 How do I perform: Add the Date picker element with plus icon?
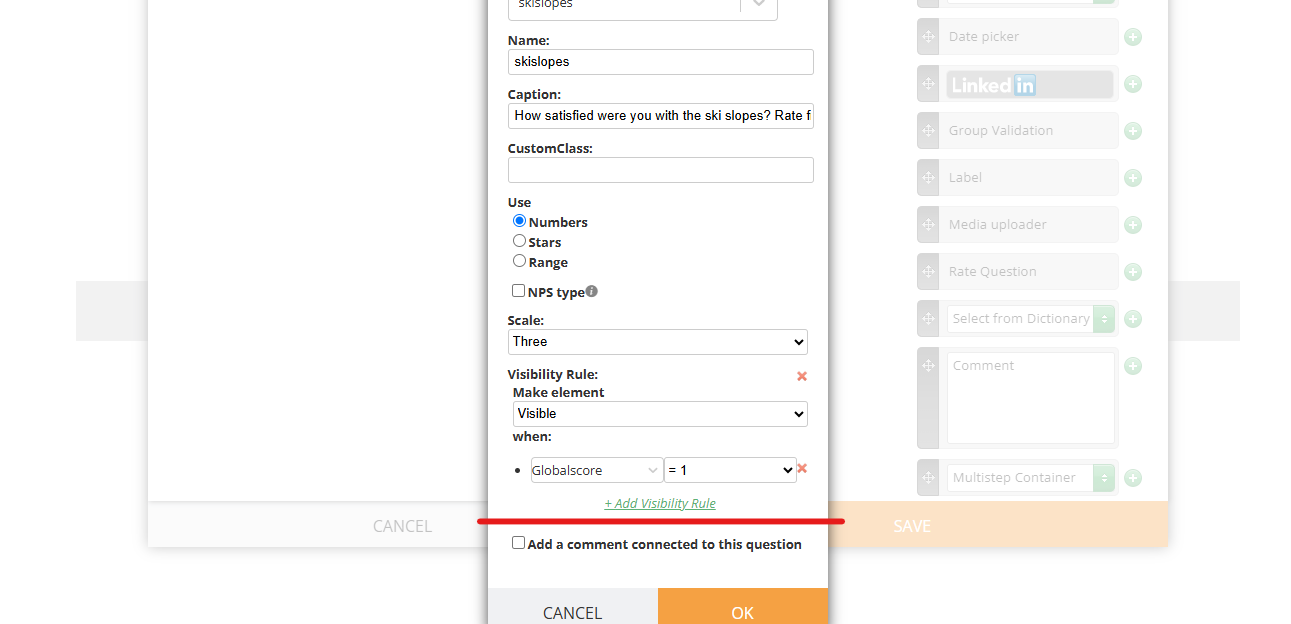tap(1133, 37)
